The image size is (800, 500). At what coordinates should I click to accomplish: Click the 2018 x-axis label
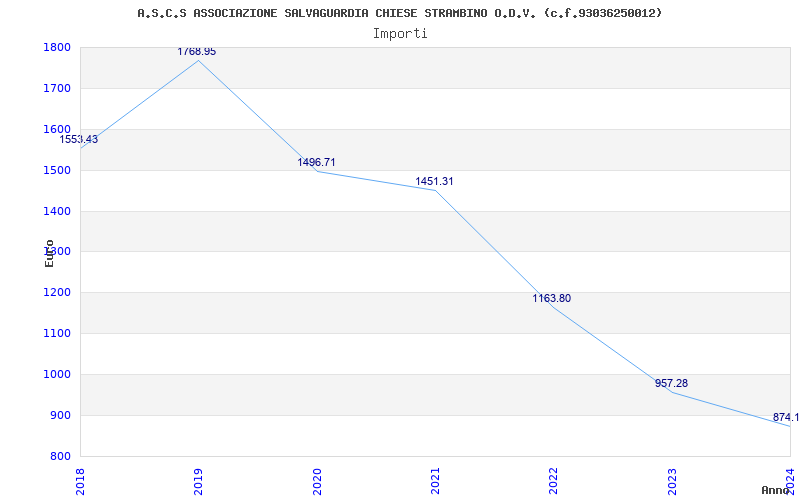[80, 481]
